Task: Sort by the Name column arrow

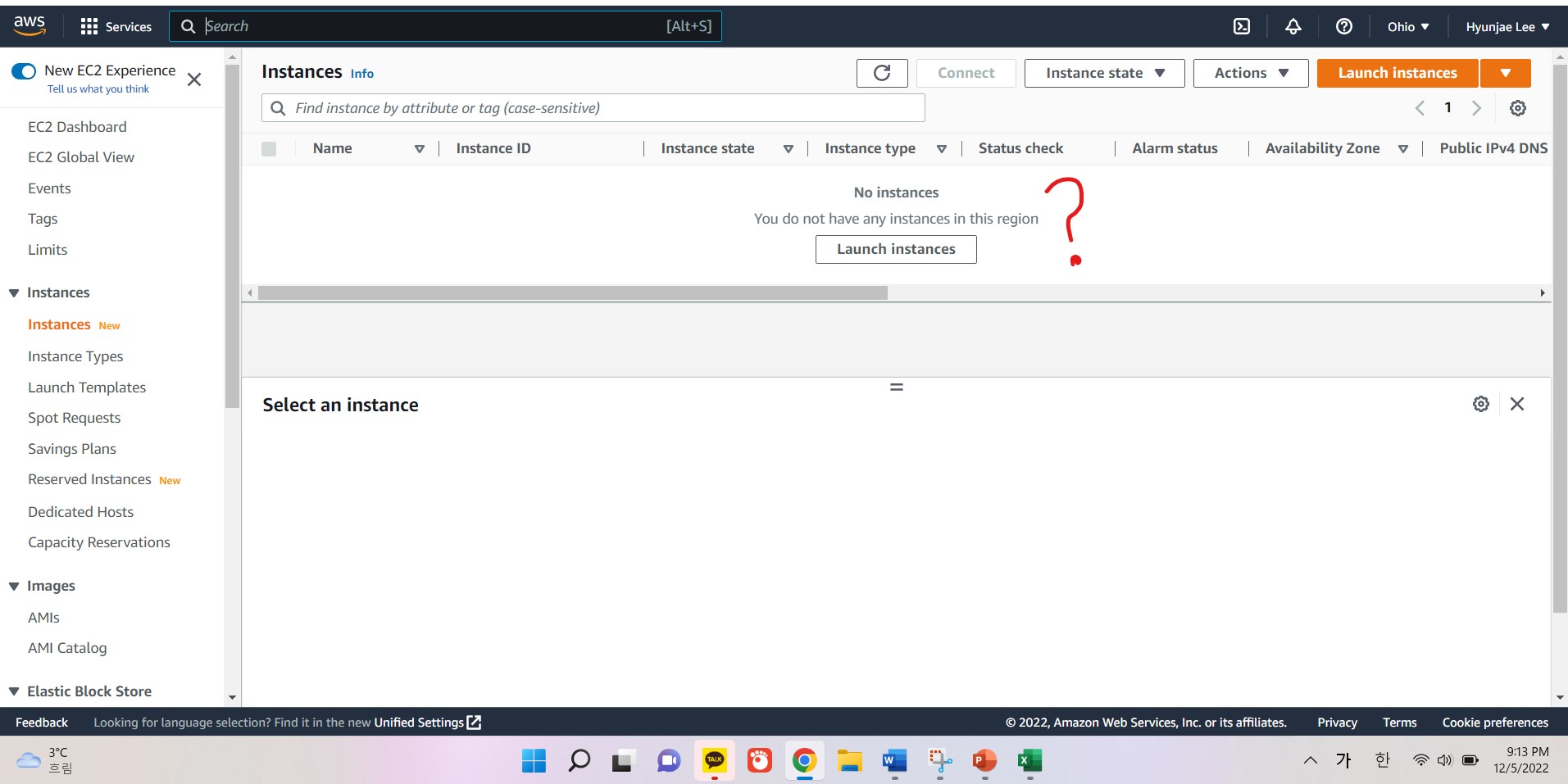Action: tap(420, 149)
